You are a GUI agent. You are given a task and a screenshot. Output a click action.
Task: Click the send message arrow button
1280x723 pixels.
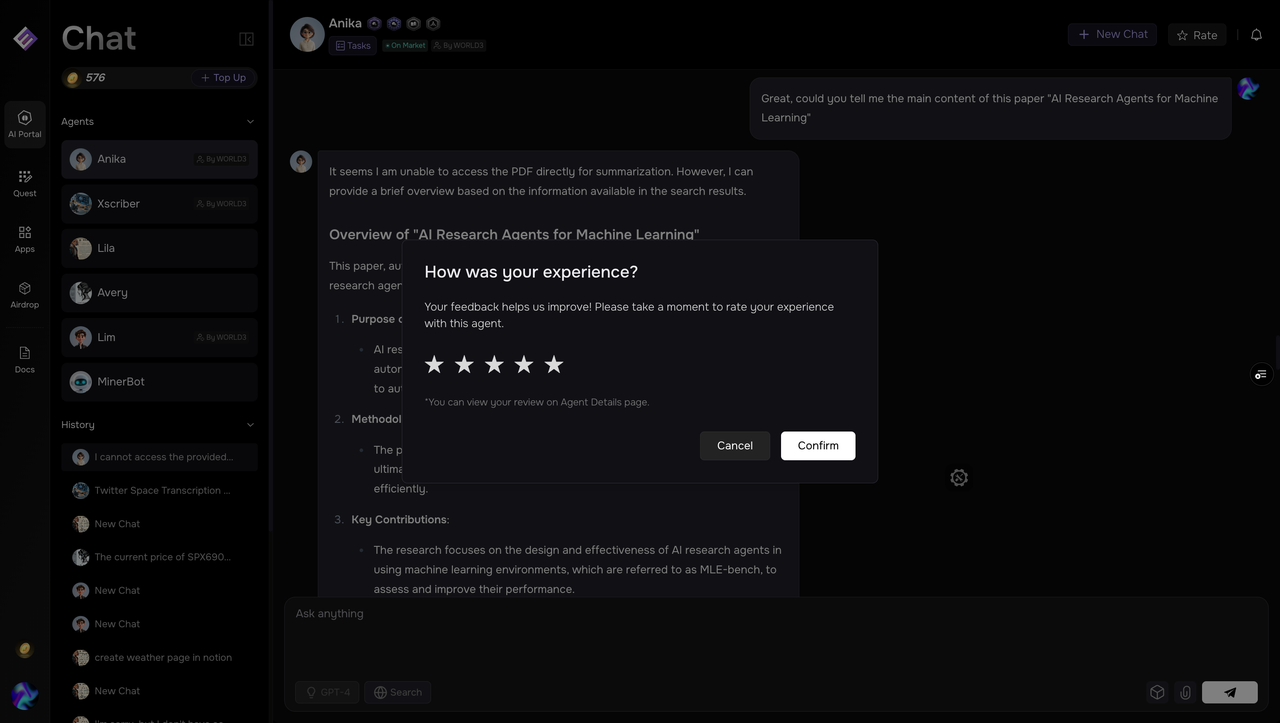(x=1229, y=692)
